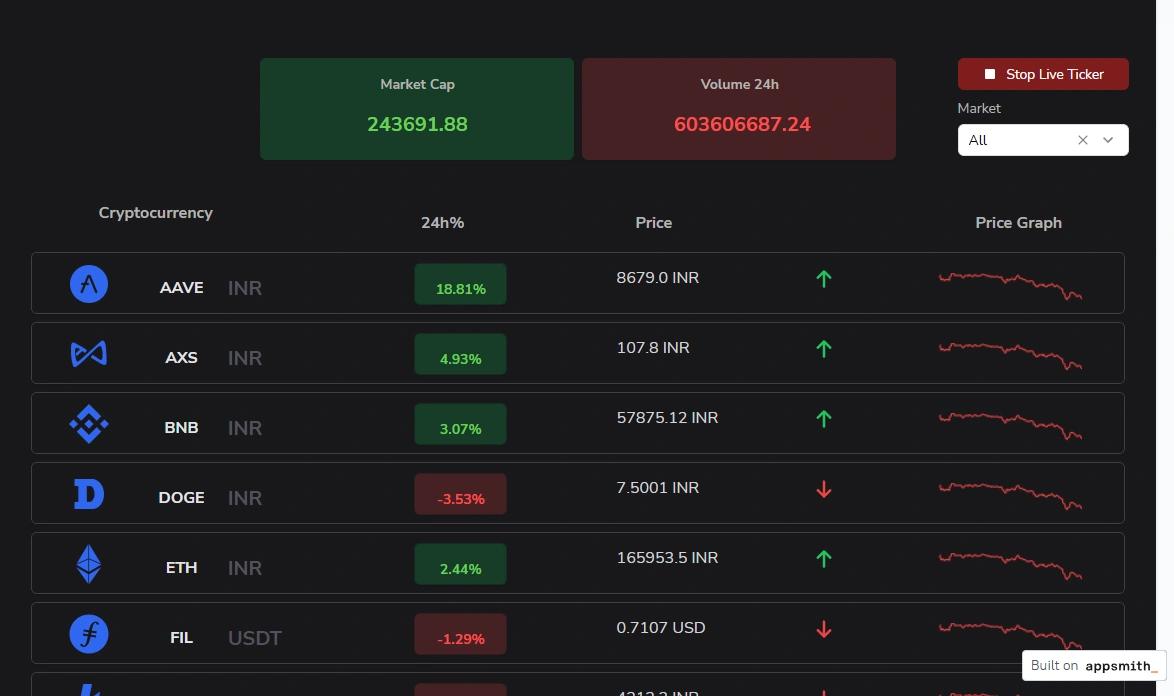Screen dimensions: 1174x696
Task: Click the 7.5001 INR price
Action: [x=657, y=488]
